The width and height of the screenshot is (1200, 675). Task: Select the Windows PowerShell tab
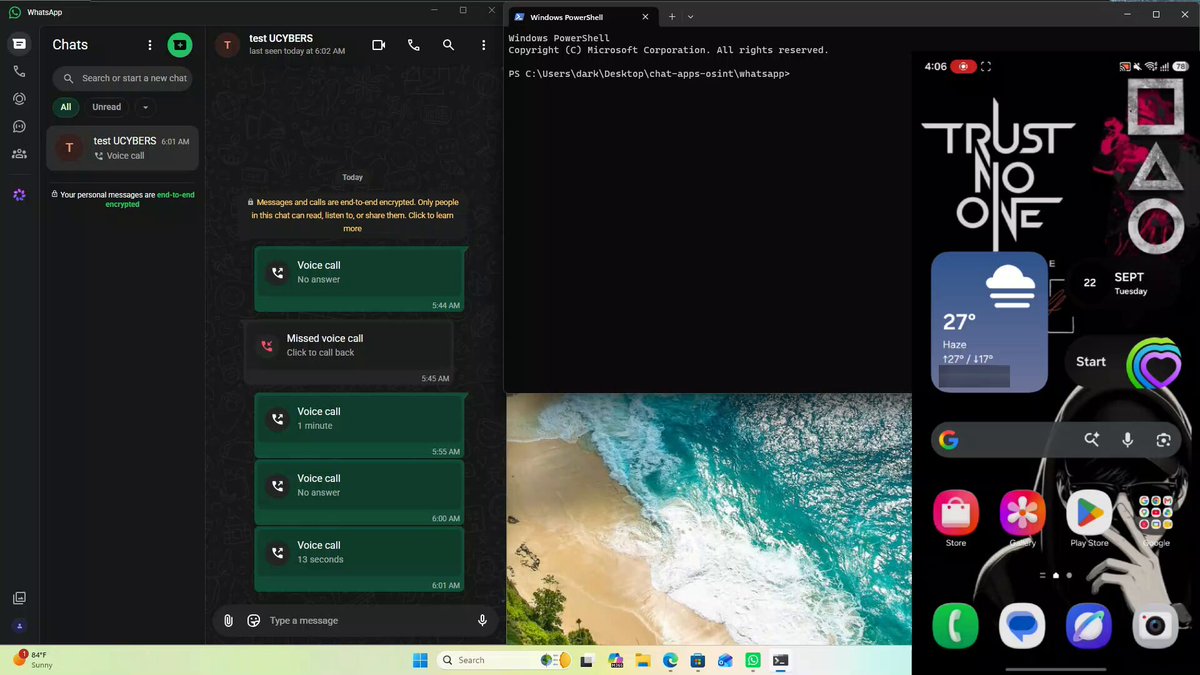(580, 17)
